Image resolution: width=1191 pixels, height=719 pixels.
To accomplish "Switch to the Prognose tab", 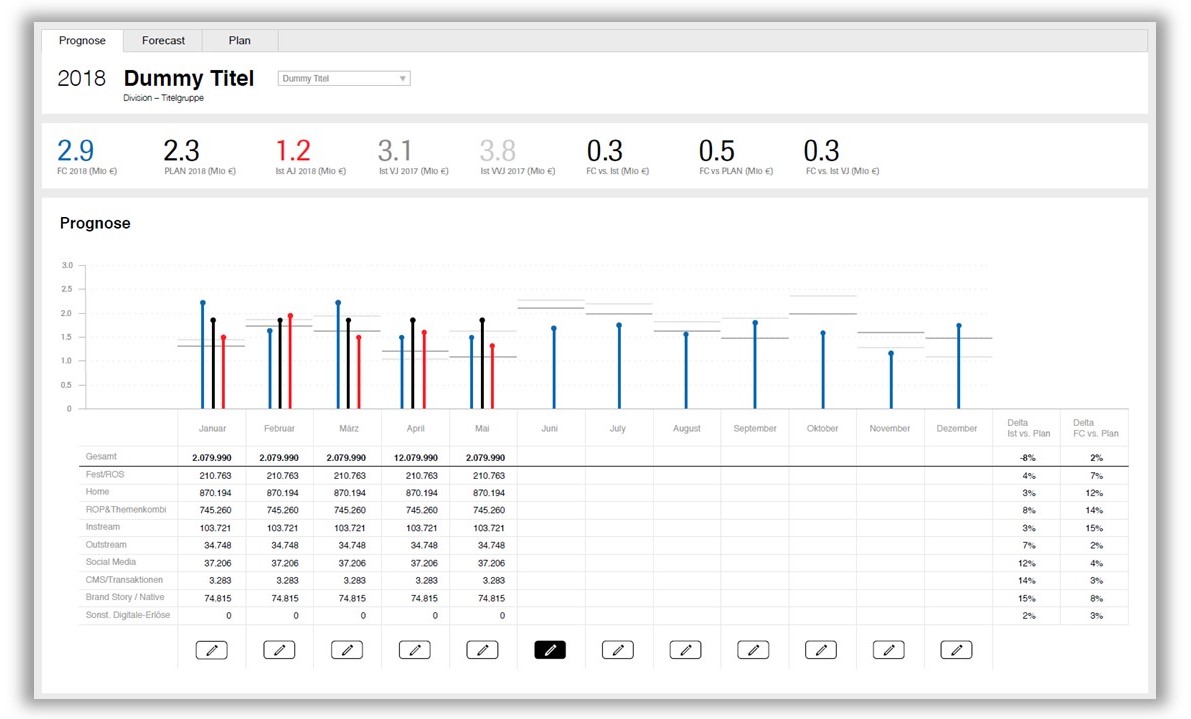I will point(82,41).
